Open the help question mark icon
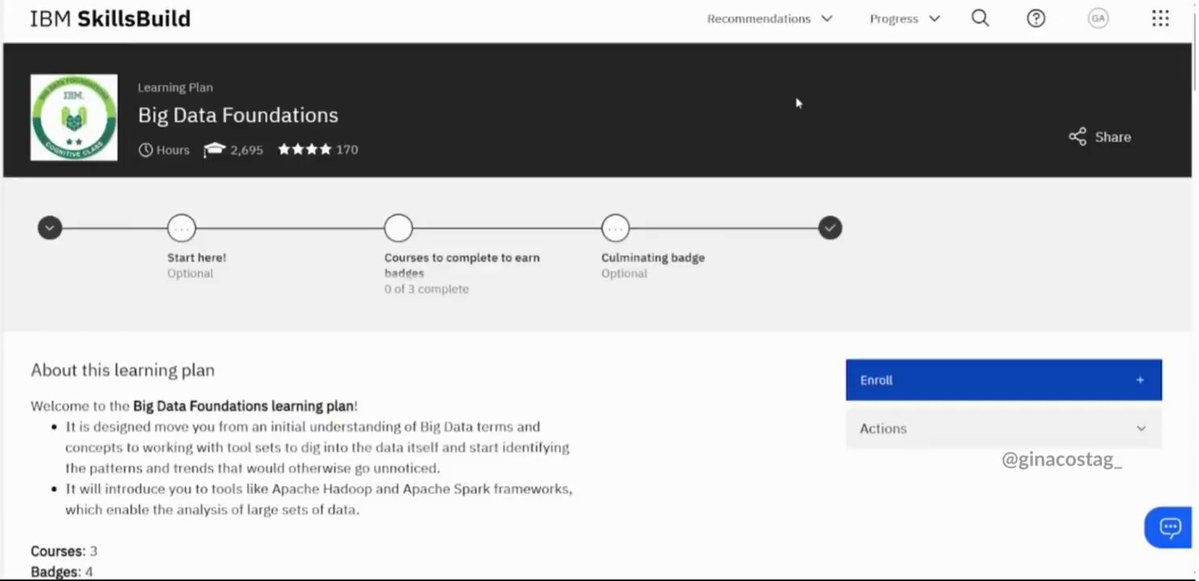This screenshot has height=581, width=1199. pos(1036,18)
